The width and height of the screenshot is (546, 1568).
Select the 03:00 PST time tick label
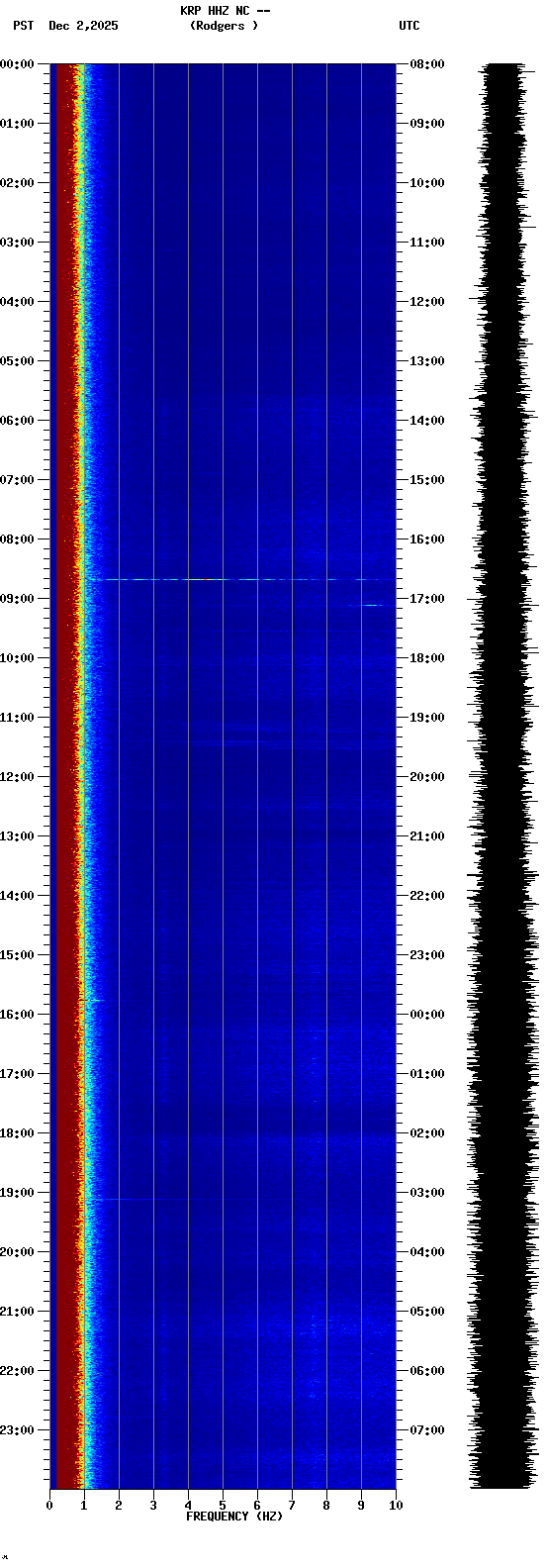pos(17,243)
